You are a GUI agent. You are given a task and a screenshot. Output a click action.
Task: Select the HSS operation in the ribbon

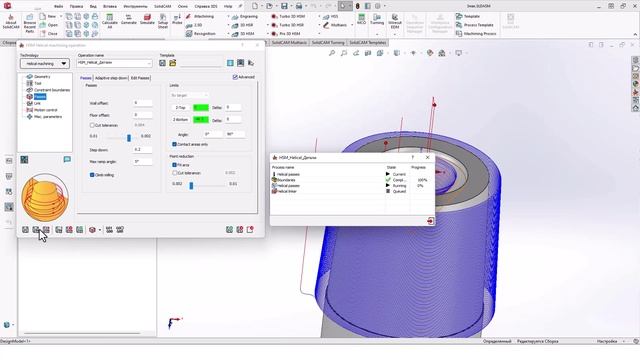tap(331, 16)
